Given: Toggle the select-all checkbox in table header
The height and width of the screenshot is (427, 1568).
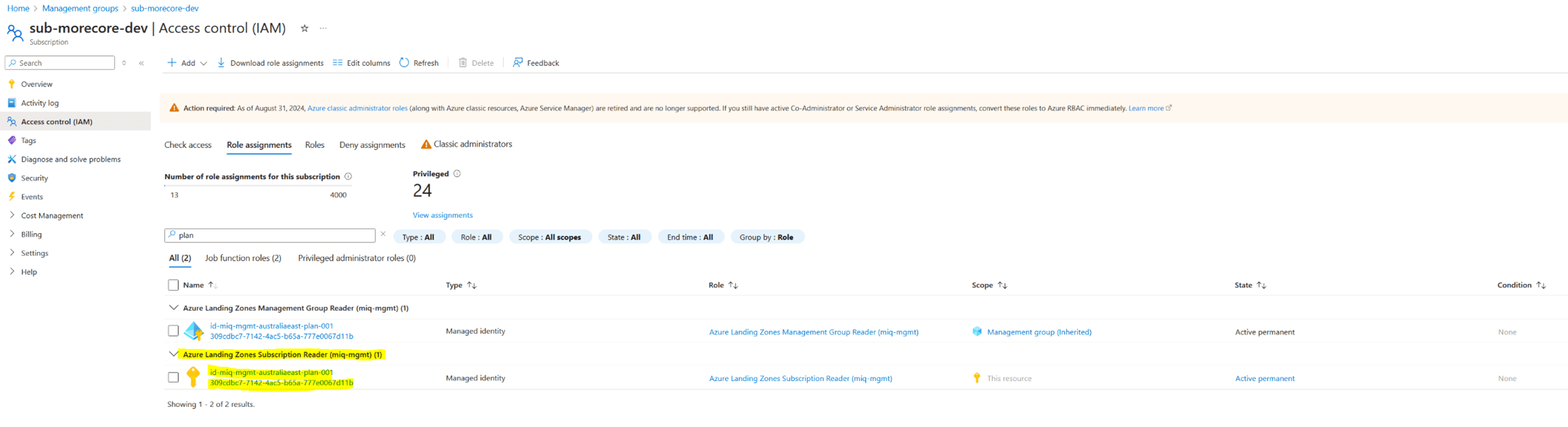Looking at the screenshot, I should point(174,285).
